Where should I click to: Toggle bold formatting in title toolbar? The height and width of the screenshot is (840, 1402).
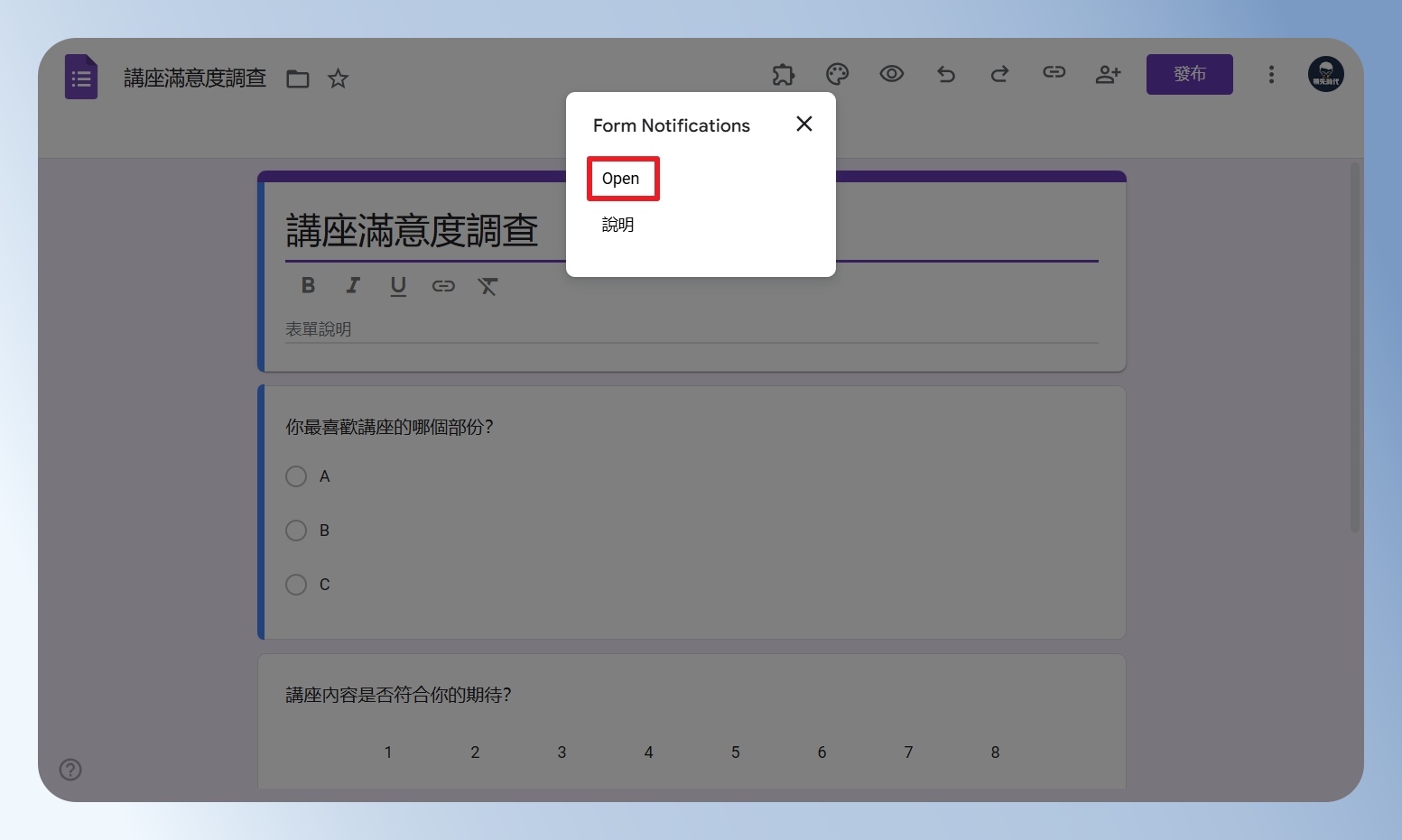point(308,286)
